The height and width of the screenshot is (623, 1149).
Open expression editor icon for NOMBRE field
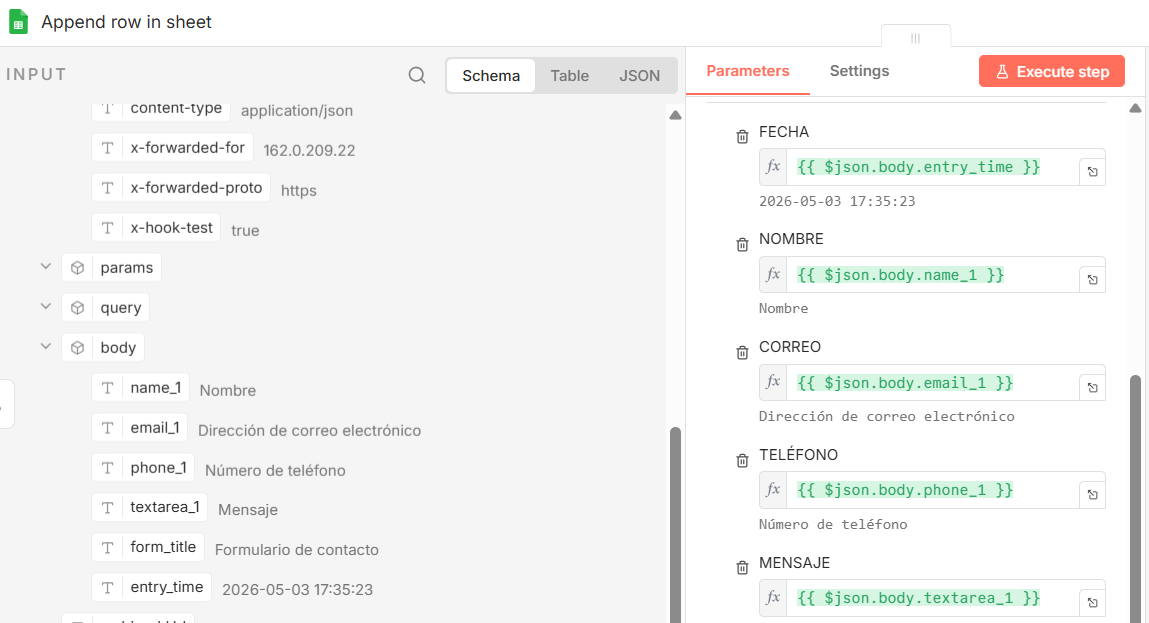click(1093, 279)
